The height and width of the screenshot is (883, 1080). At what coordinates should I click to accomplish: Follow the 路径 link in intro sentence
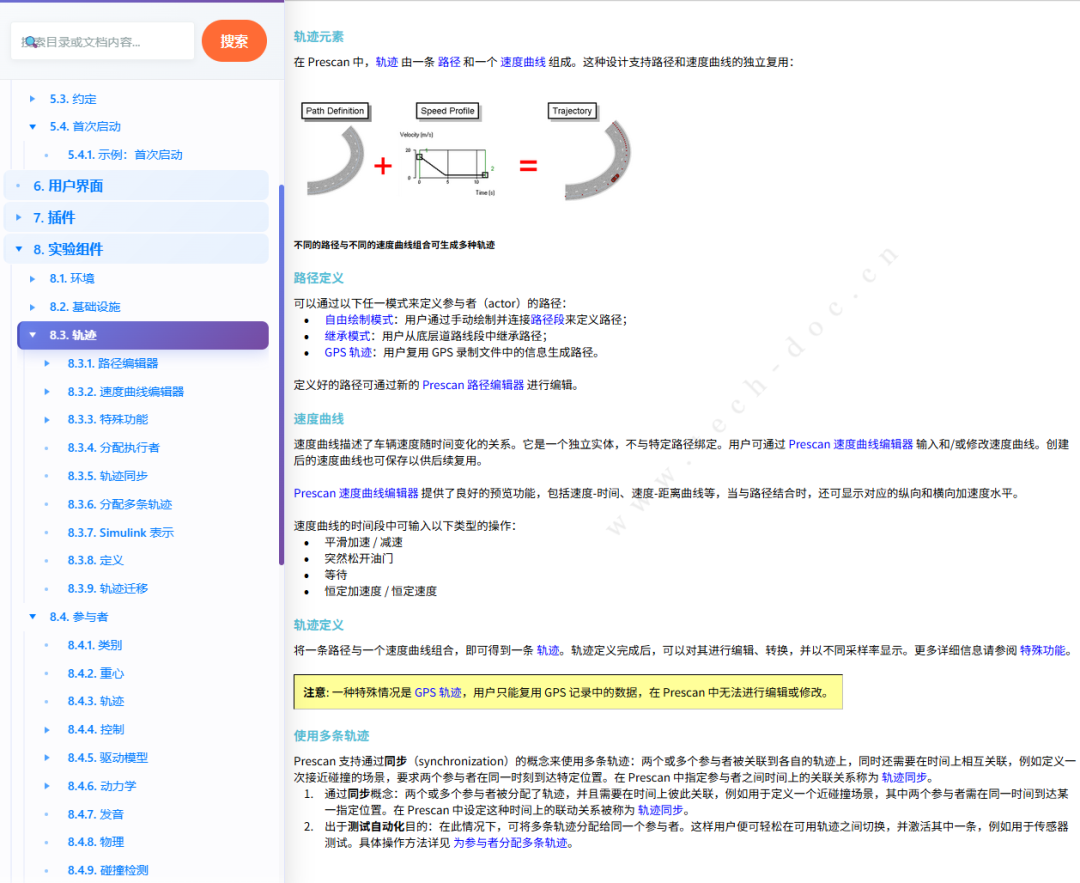449,62
